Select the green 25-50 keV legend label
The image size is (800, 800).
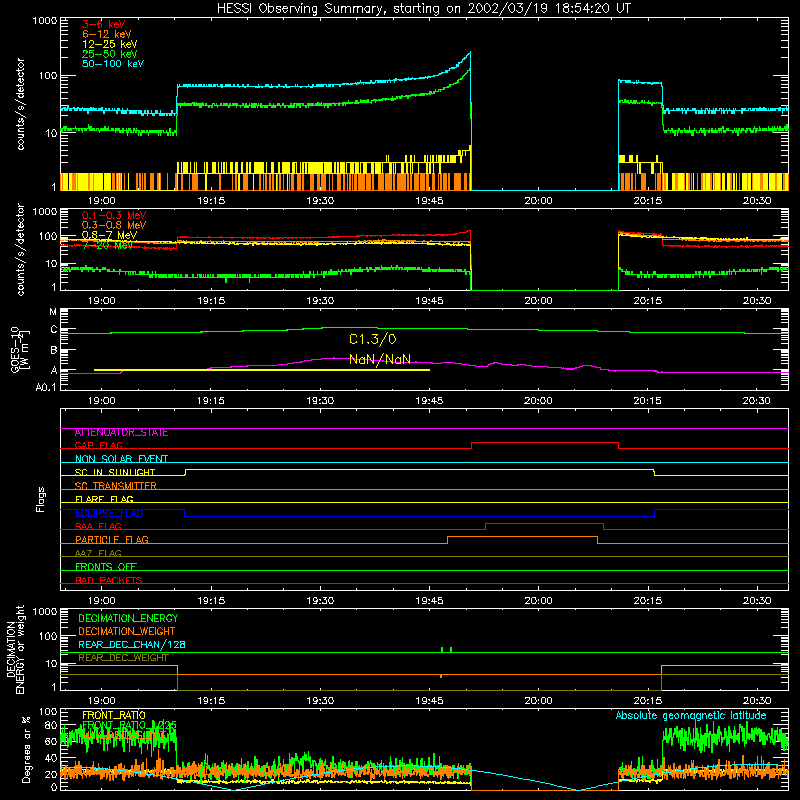[x=109, y=54]
